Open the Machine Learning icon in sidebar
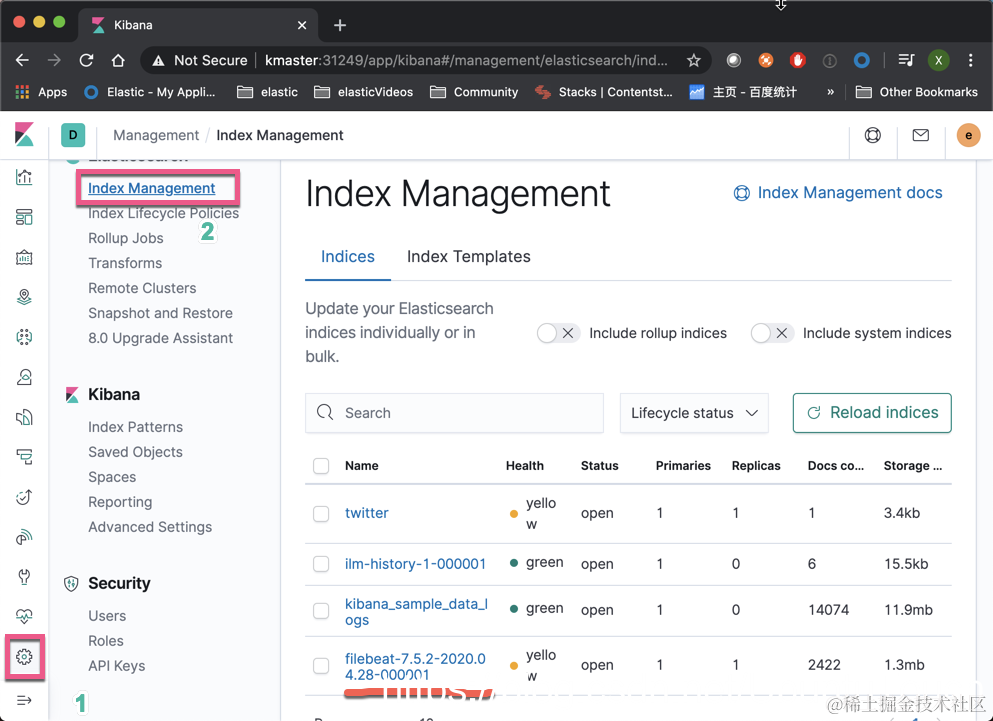This screenshot has height=721, width=993. point(24,337)
